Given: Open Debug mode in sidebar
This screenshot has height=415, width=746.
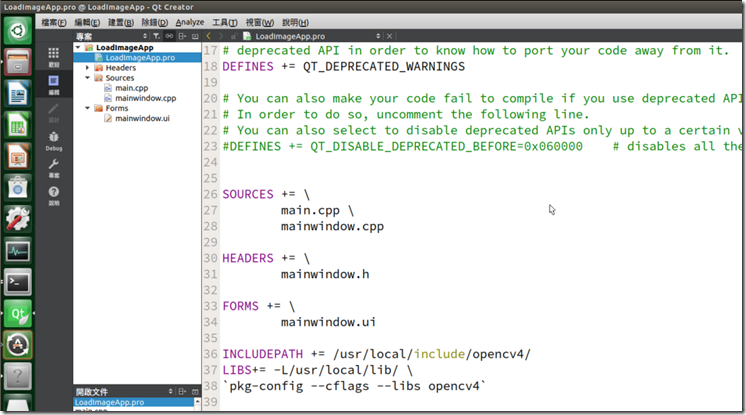Looking at the screenshot, I should (54, 139).
